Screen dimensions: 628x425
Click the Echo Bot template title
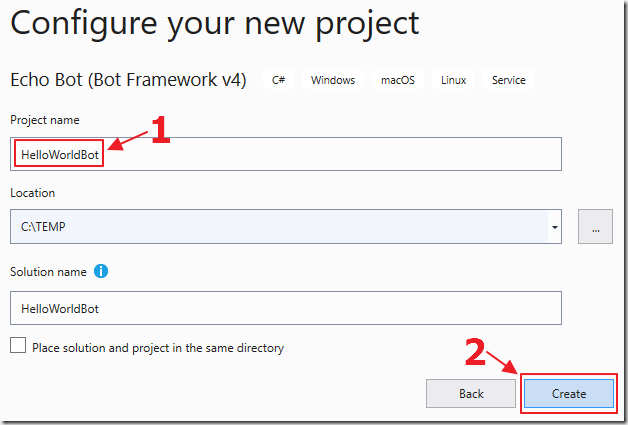point(128,80)
